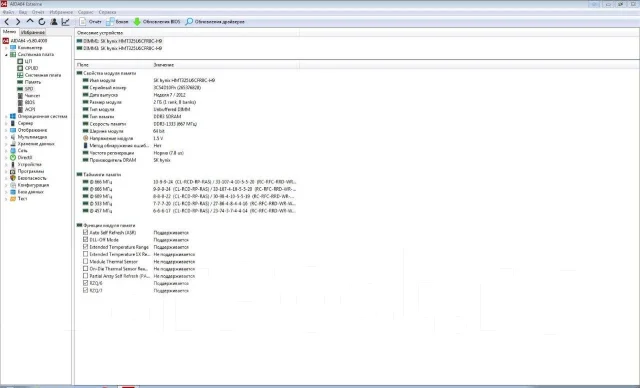Expand the Отображение tree node
640x388 pixels.
coord(6,130)
